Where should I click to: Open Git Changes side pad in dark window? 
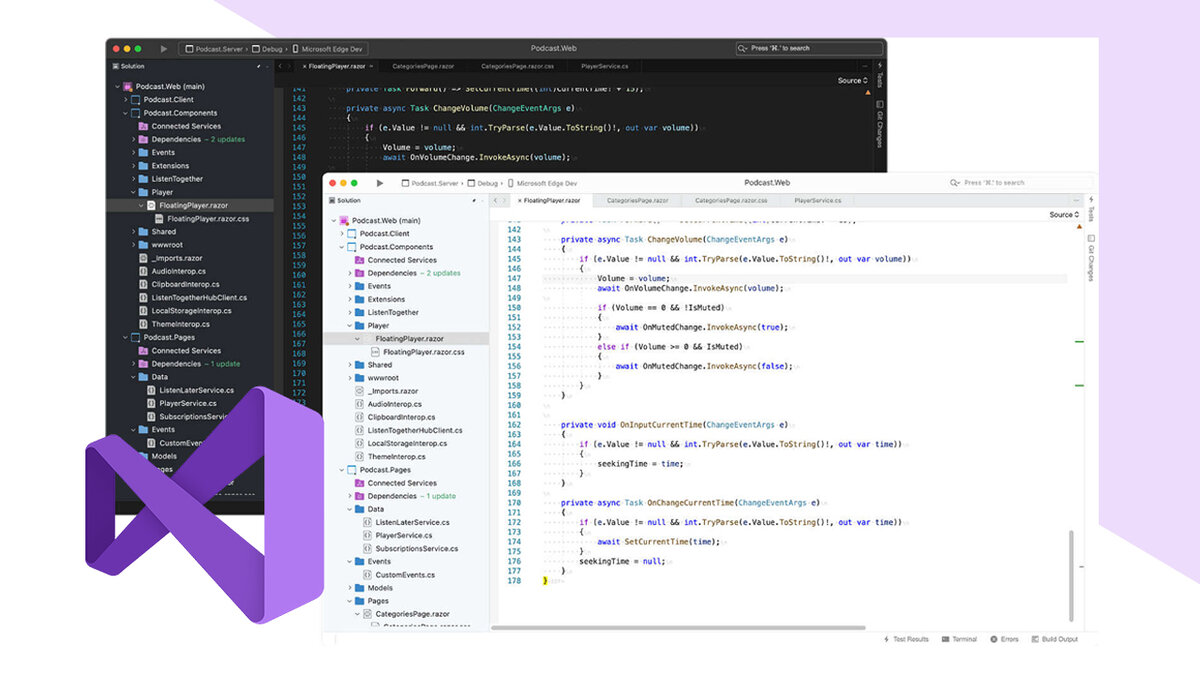(x=880, y=124)
